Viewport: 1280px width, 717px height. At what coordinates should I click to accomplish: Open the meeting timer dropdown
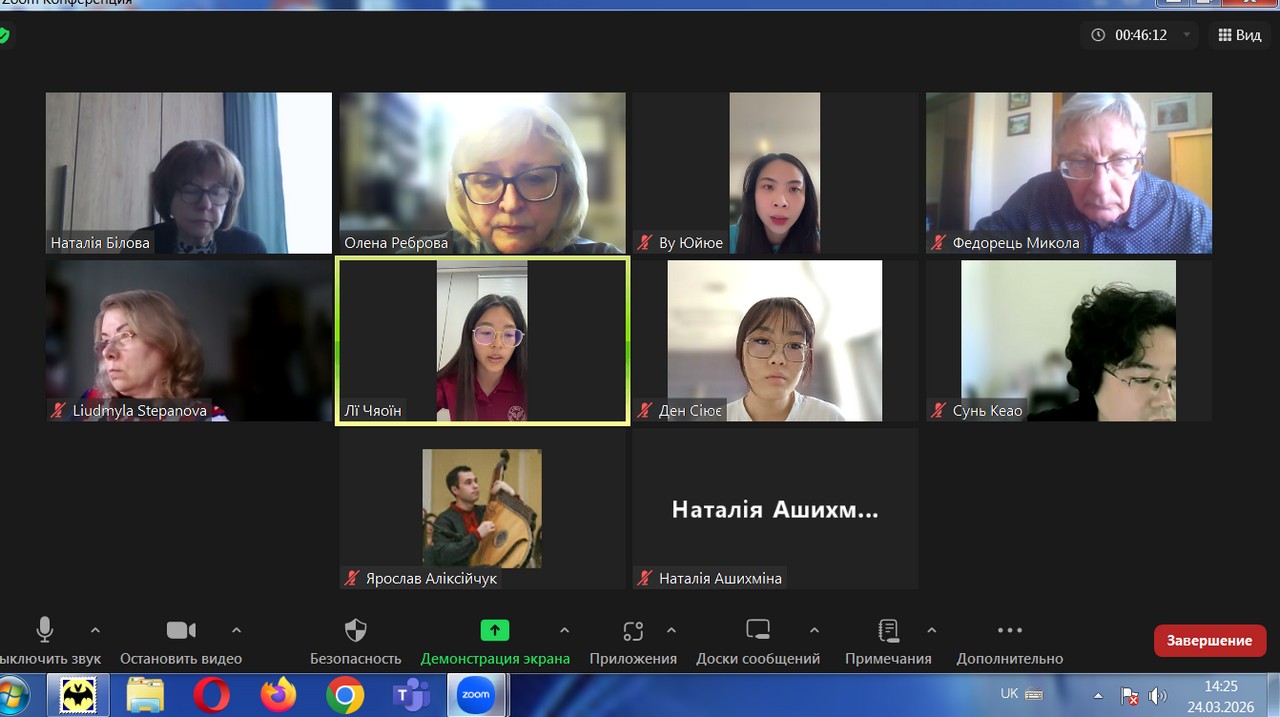[1187, 35]
